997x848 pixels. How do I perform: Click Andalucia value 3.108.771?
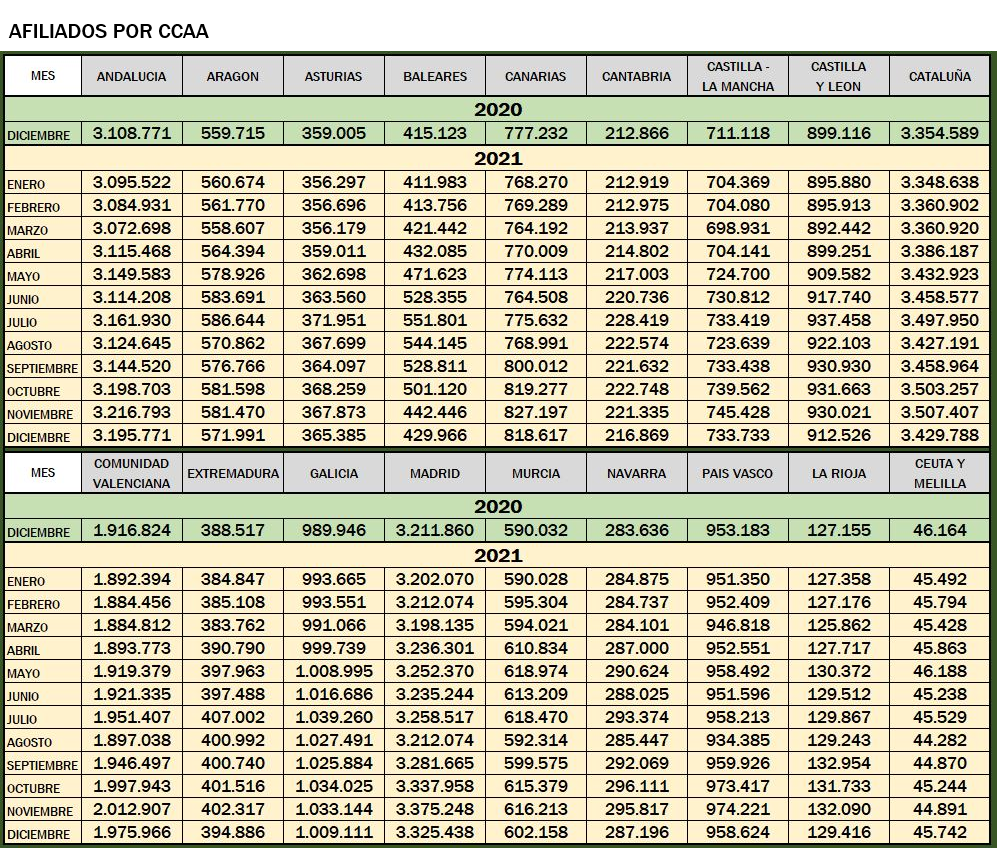point(132,133)
